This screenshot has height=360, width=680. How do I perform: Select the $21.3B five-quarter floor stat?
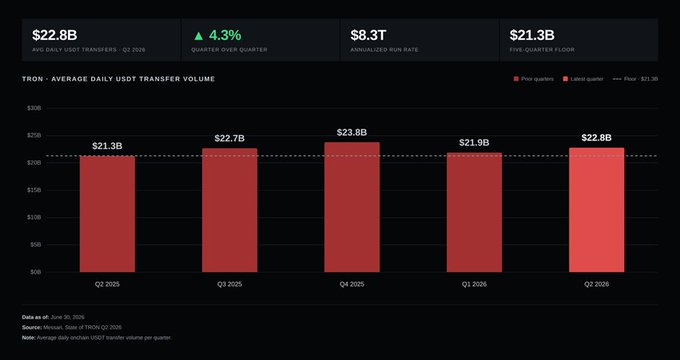tap(532, 36)
